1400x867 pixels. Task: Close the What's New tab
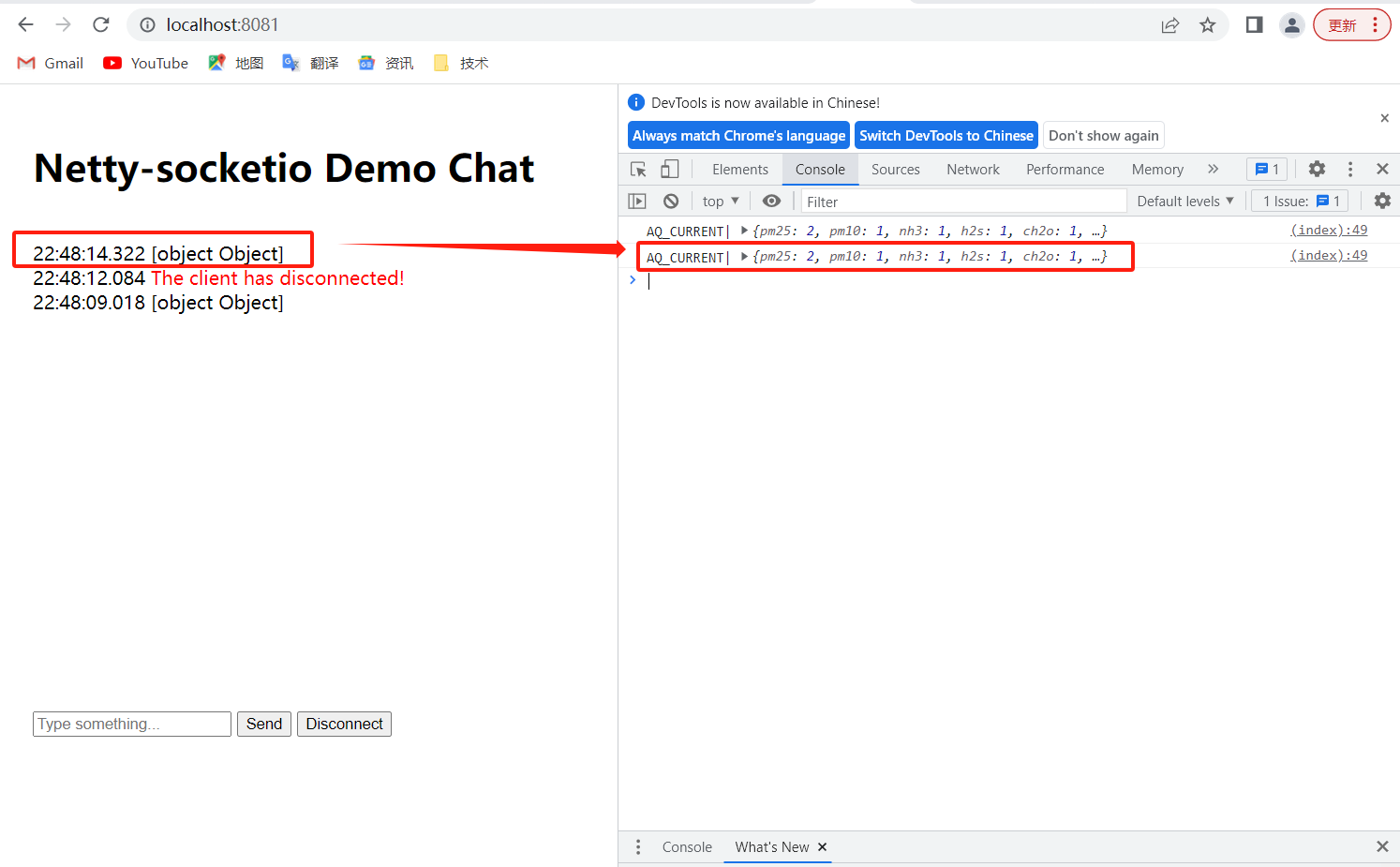[823, 846]
